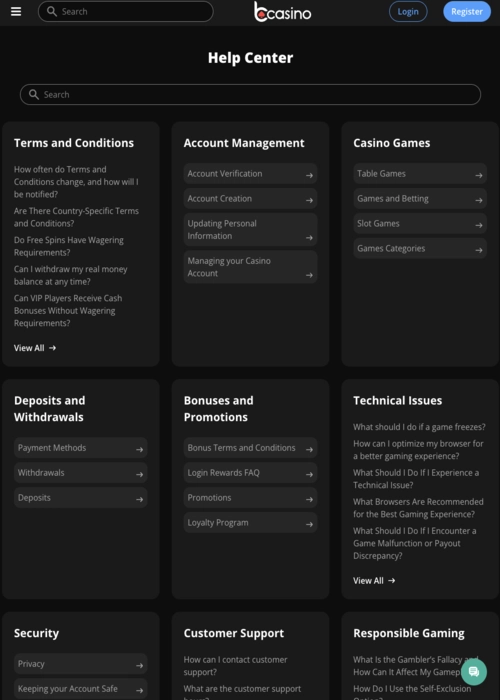Open 'How often do Terms and Conditions change' question

pyautogui.click(x=76, y=182)
